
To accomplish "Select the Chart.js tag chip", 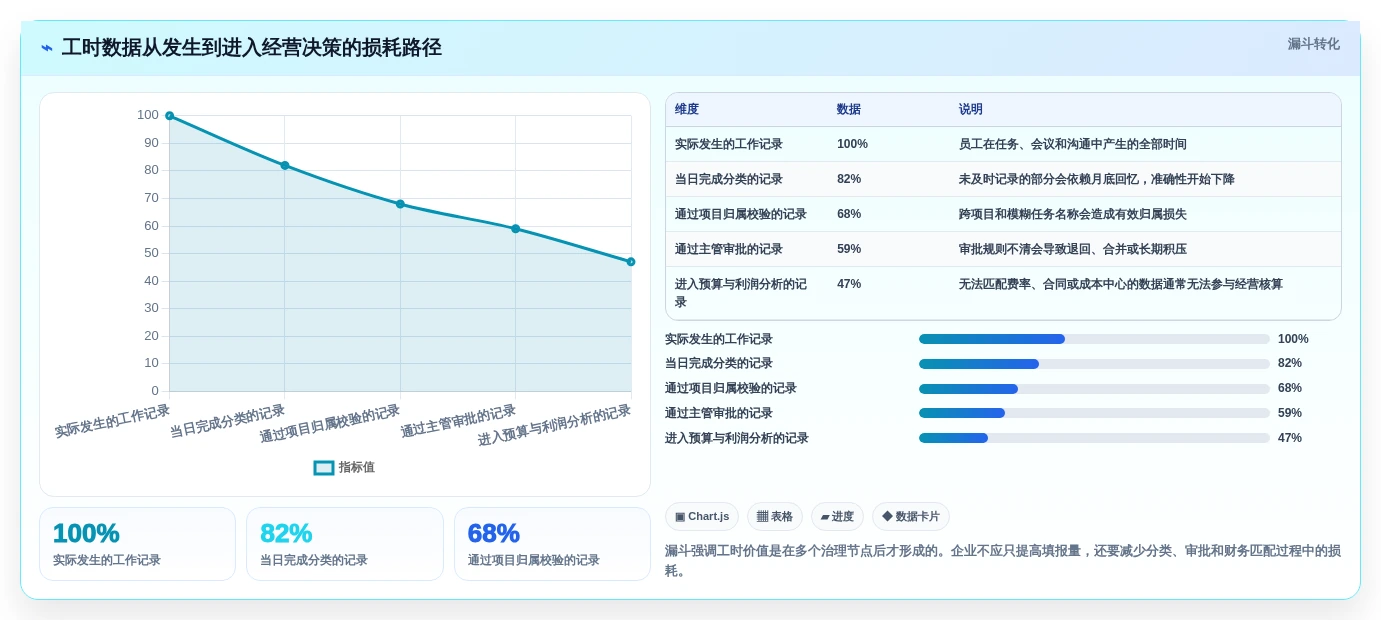I will (x=702, y=517).
